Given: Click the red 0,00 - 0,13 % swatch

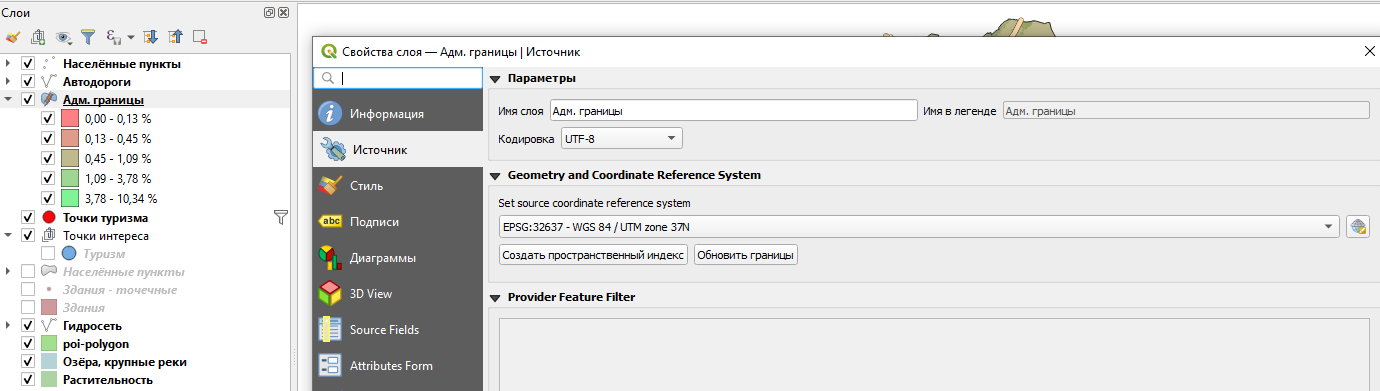Looking at the screenshot, I should [70, 118].
